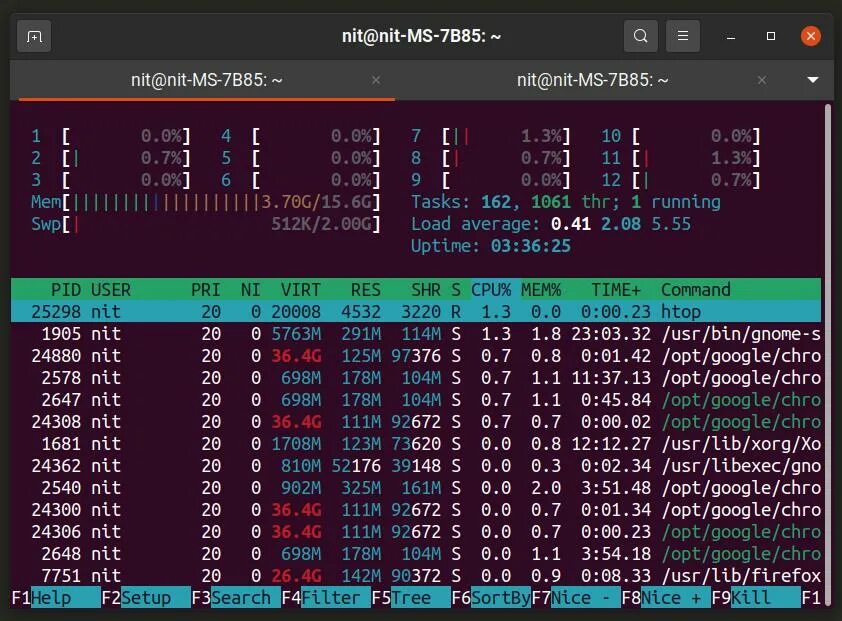Sort by the RES column header
This screenshot has width=842, height=621.
coord(366,290)
